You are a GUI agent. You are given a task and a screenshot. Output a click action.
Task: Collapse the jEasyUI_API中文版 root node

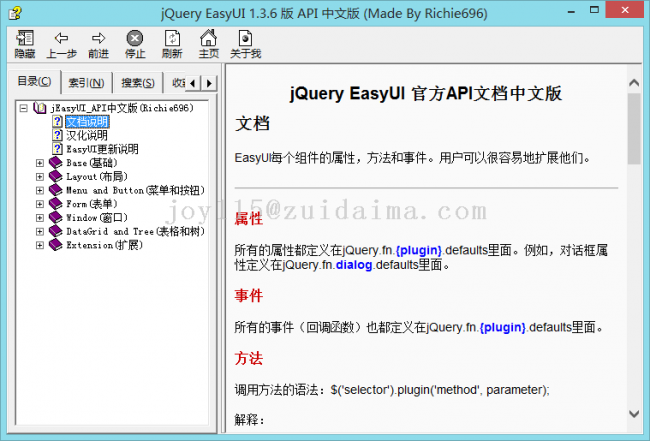pyautogui.click(x=23, y=107)
